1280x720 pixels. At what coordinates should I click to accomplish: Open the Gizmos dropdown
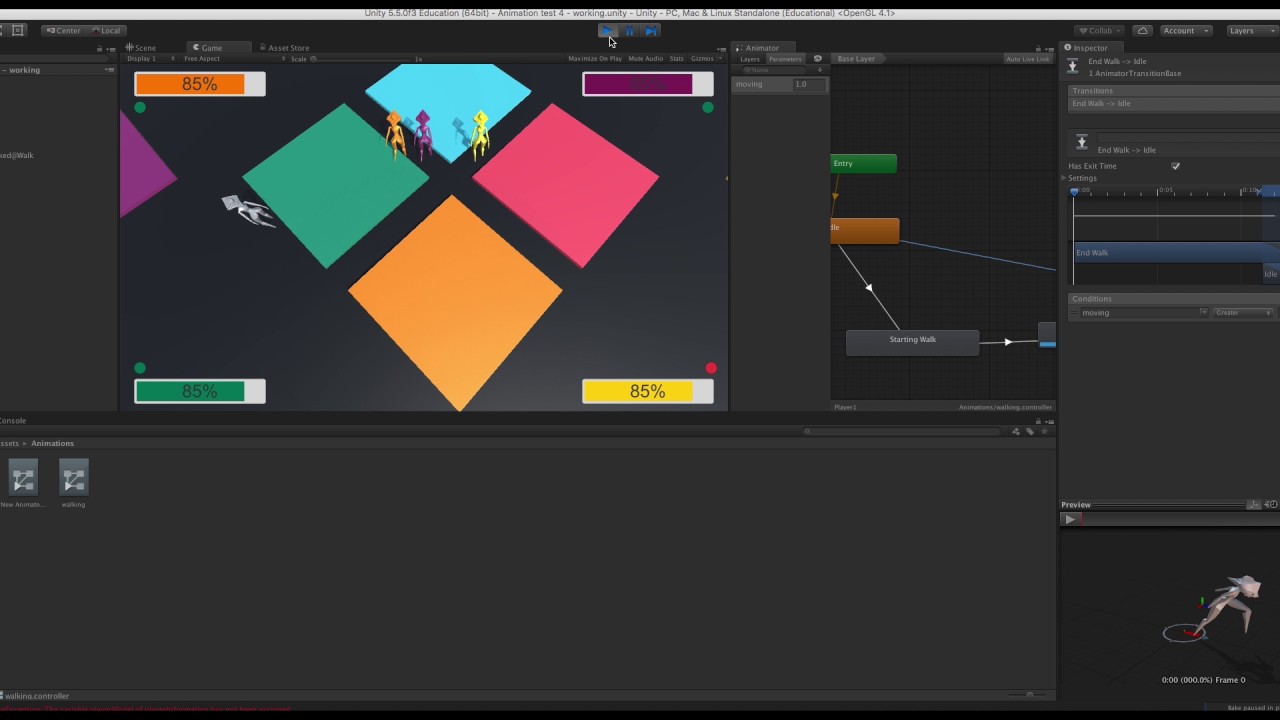coord(706,59)
